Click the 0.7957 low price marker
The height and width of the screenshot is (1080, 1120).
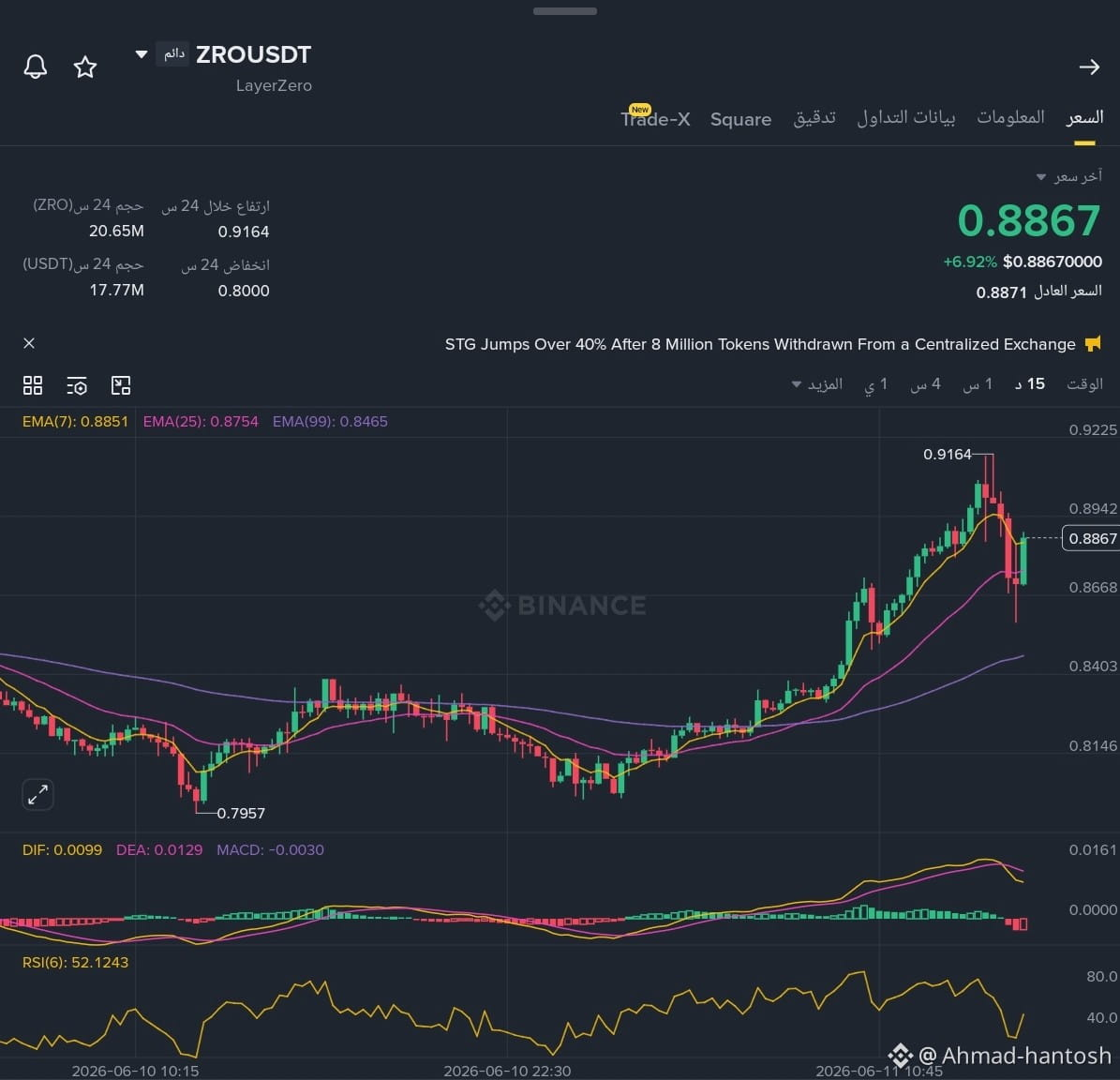241,813
